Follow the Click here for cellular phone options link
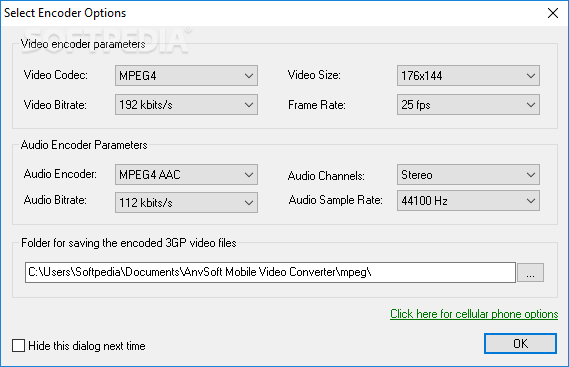569x367 pixels. click(x=474, y=314)
